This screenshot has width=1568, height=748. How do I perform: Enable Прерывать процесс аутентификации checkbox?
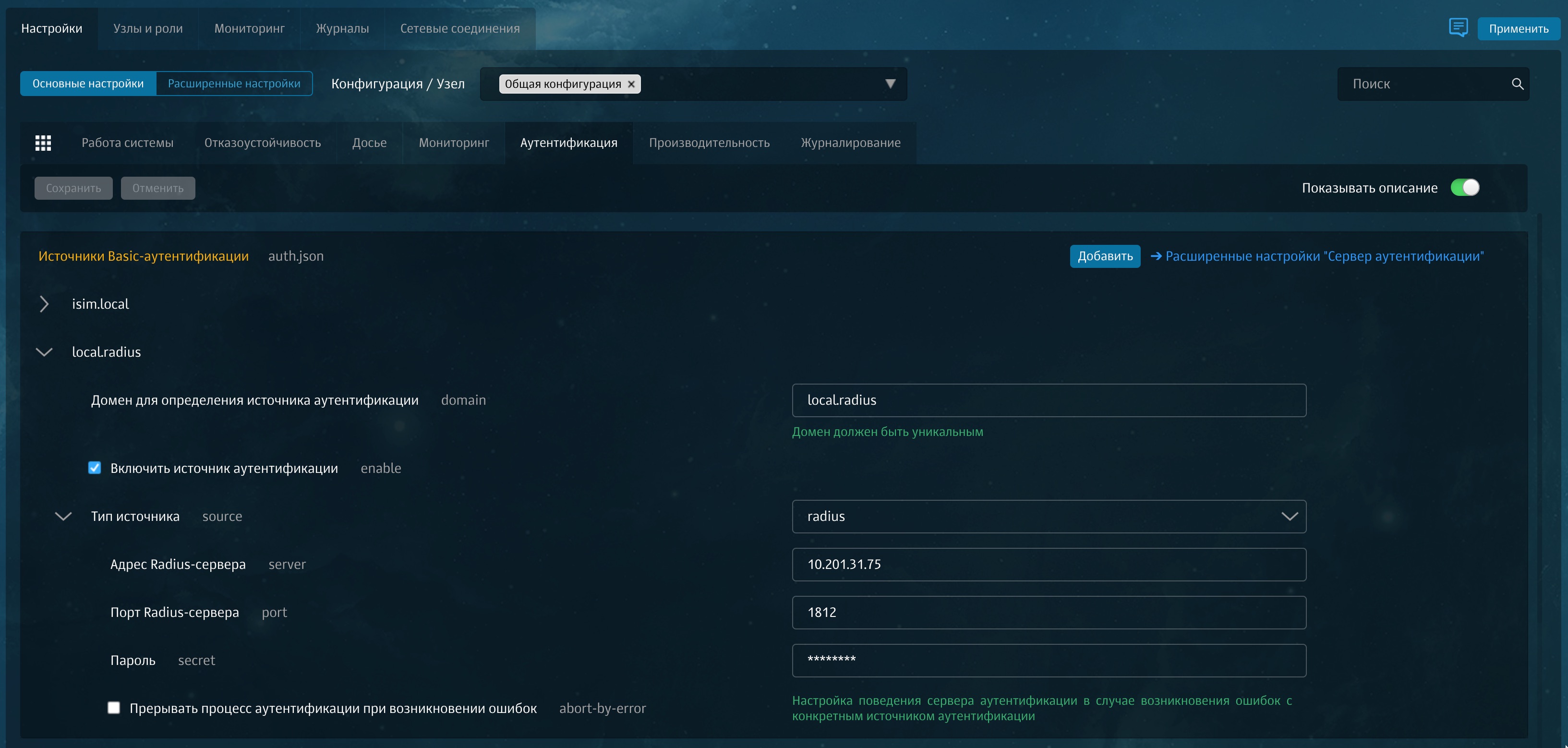(x=114, y=707)
